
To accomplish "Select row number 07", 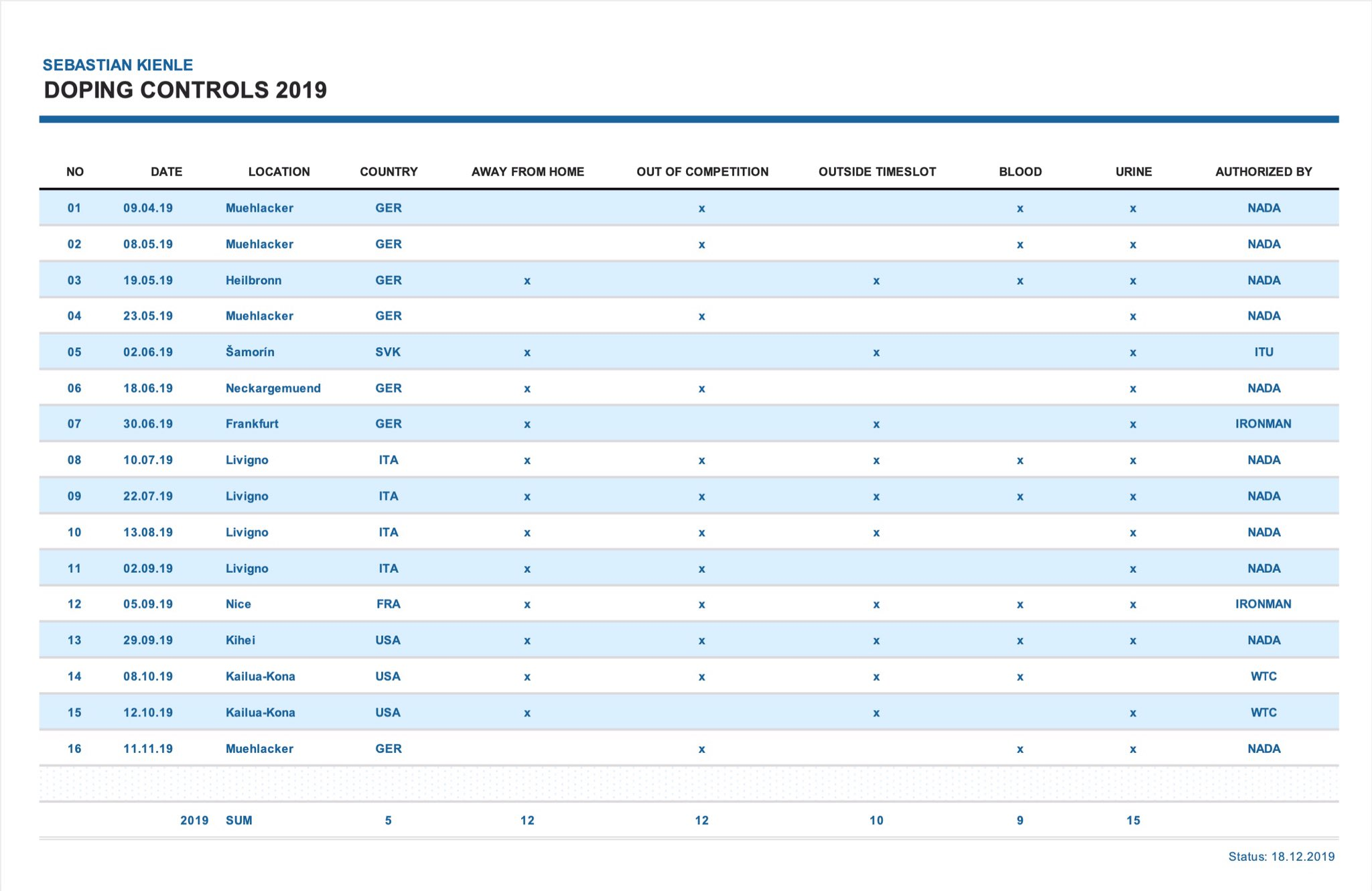I will (74, 423).
